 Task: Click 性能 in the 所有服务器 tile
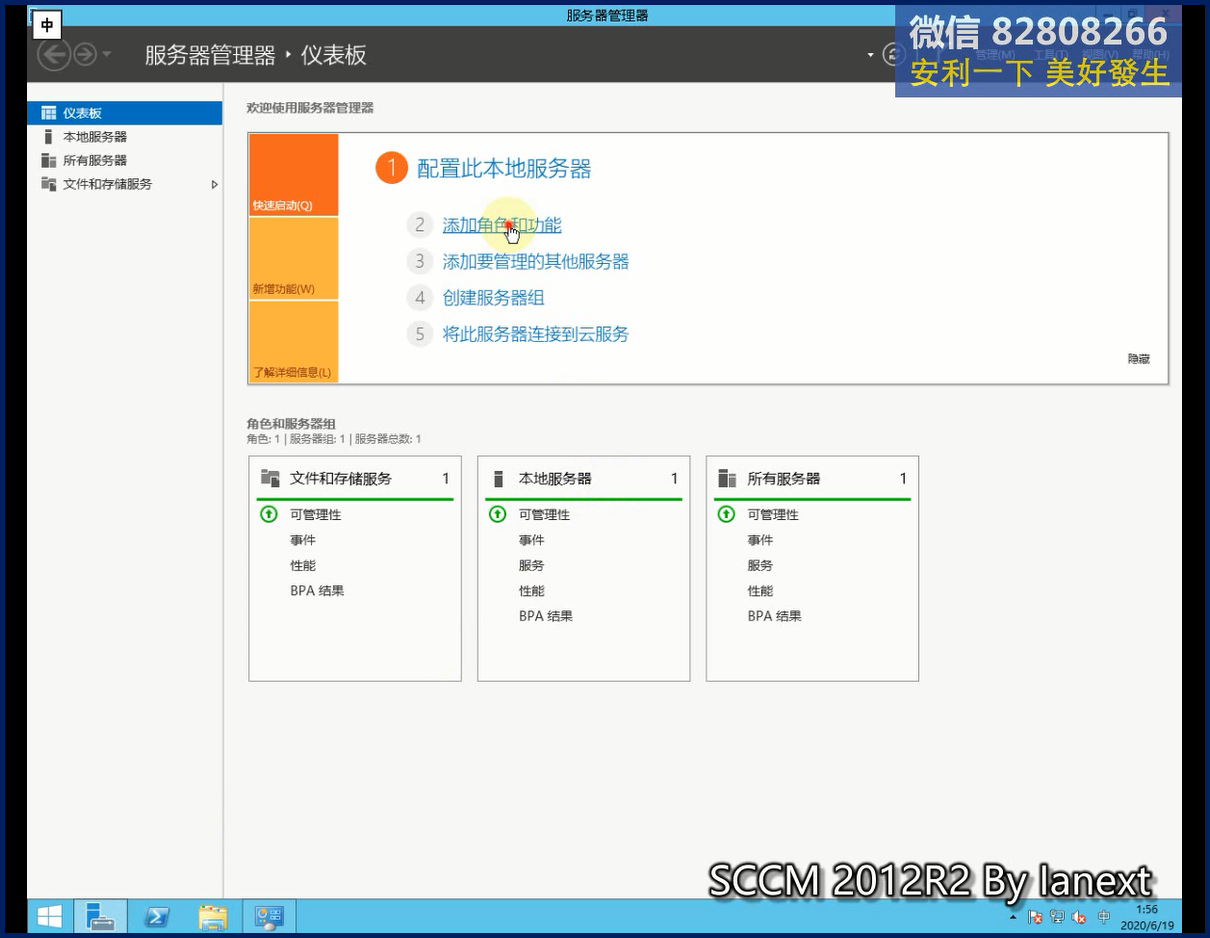(x=761, y=591)
